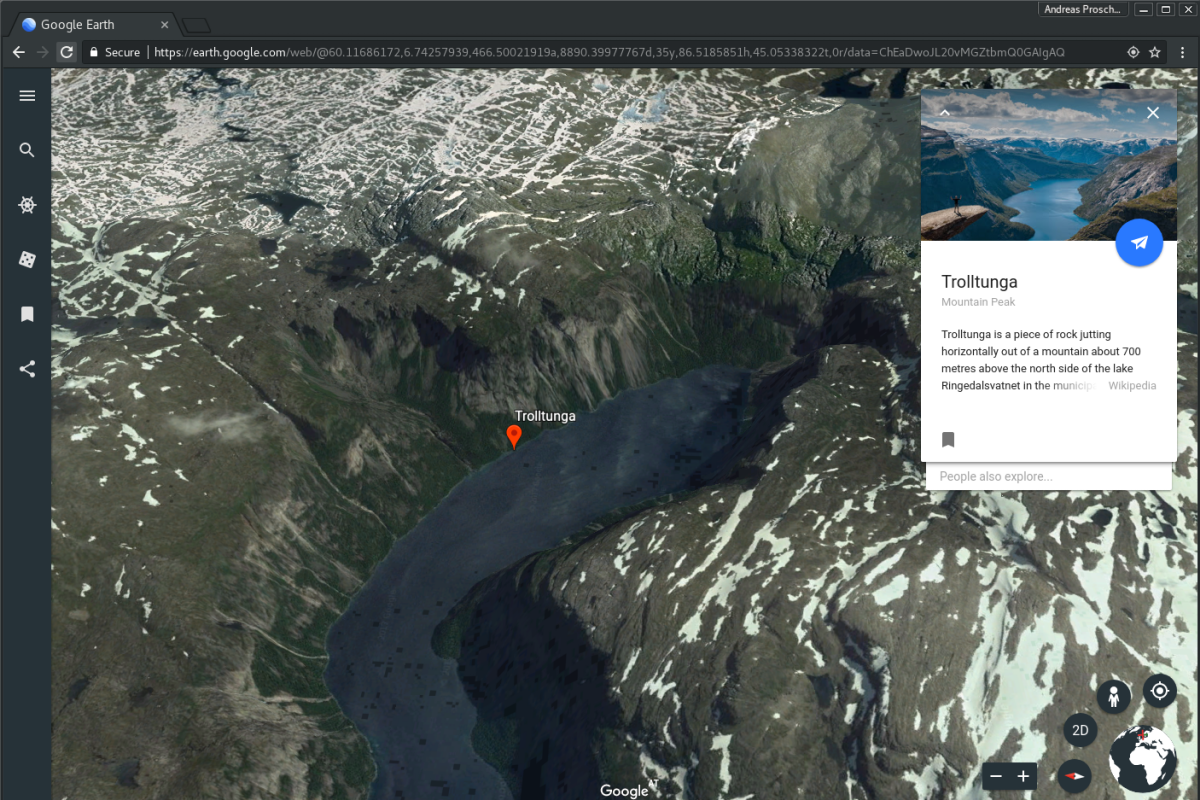Open My Places from the sidebar
The height and width of the screenshot is (800, 1200).
27,314
